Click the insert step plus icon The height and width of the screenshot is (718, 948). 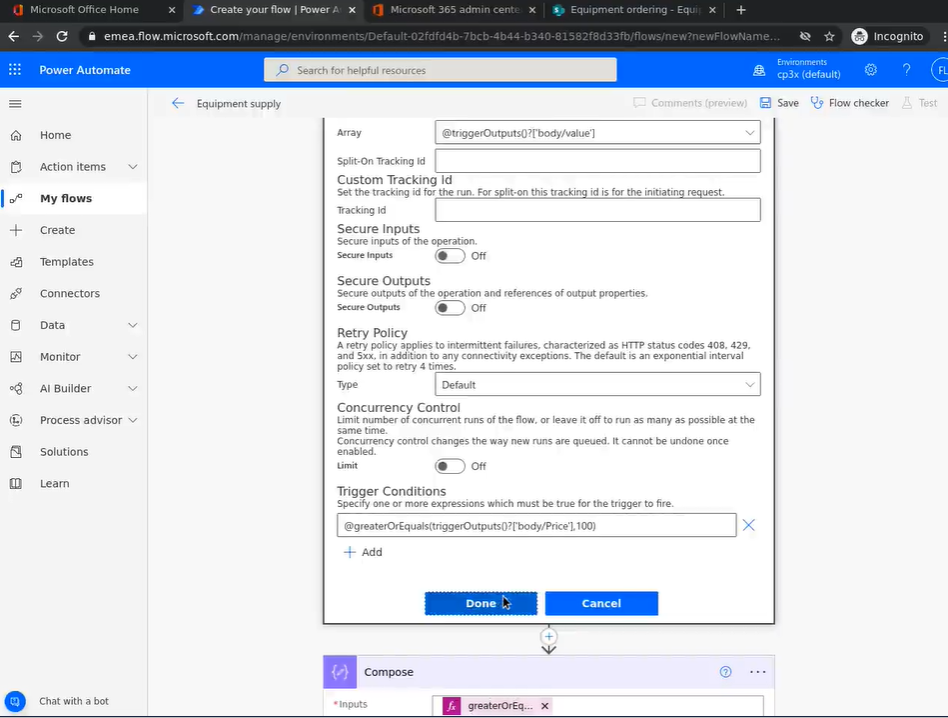(x=548, y=636)
